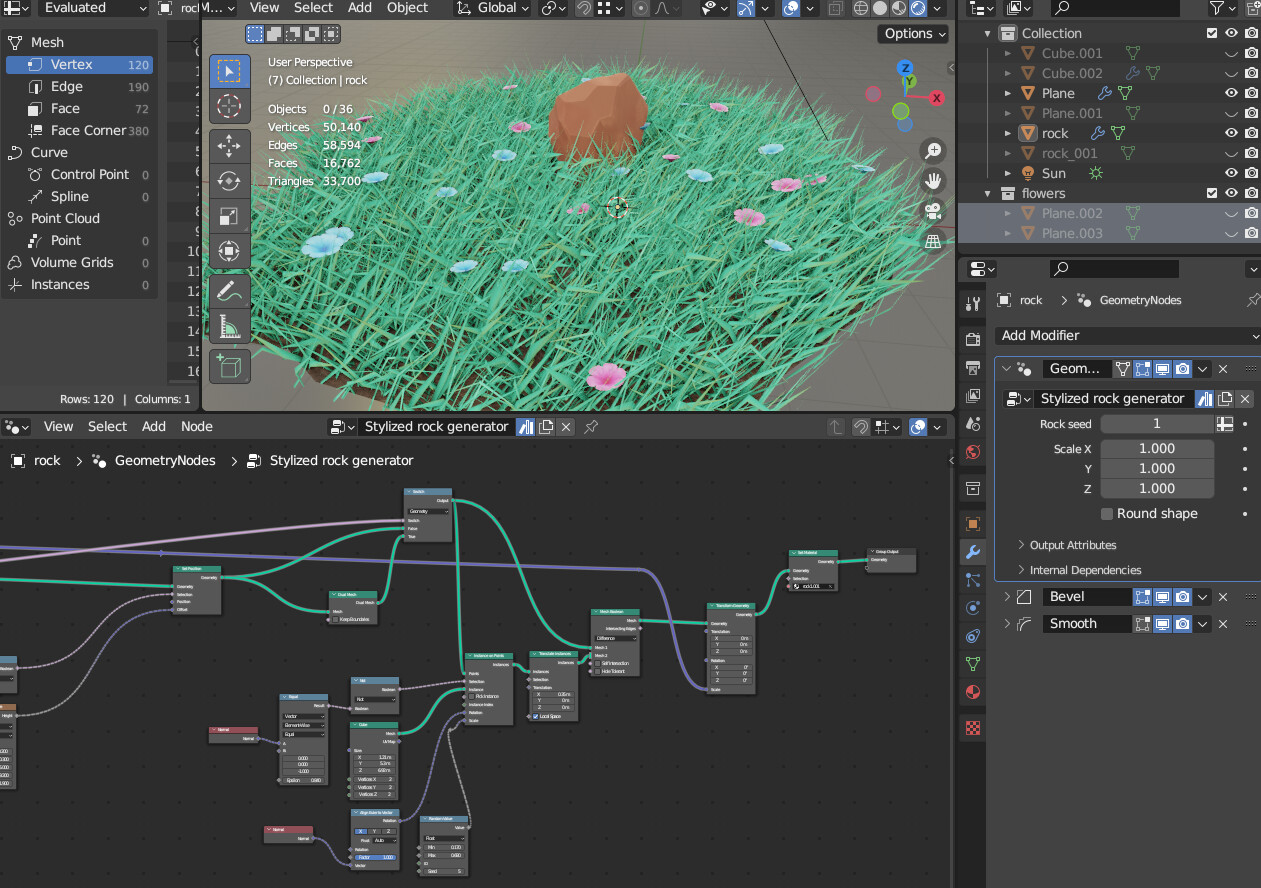Activate the Measure tool
Screen dimensions: 1261x888
[x=229, y=326]
